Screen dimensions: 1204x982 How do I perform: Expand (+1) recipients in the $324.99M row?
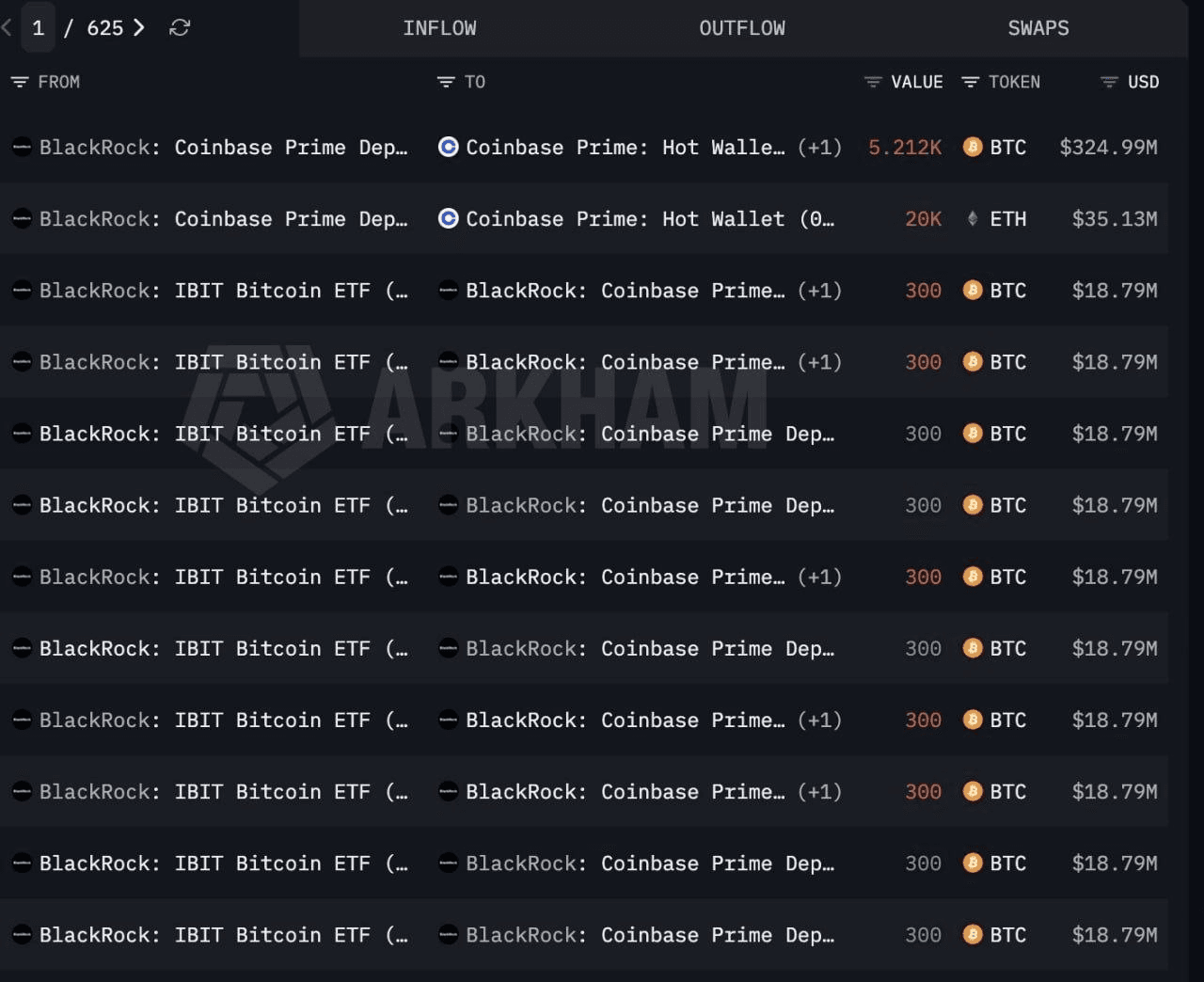[x=819, y=148]
